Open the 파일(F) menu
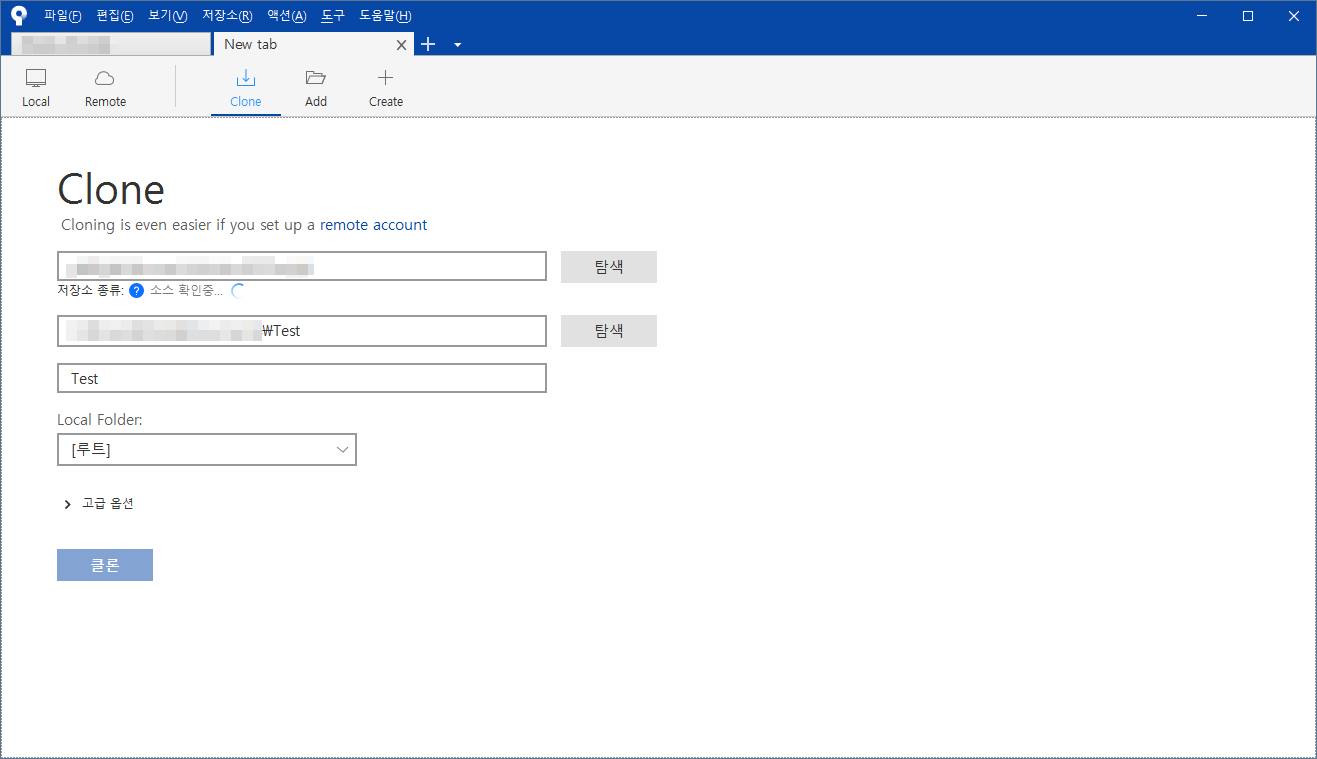 [62, 16]
